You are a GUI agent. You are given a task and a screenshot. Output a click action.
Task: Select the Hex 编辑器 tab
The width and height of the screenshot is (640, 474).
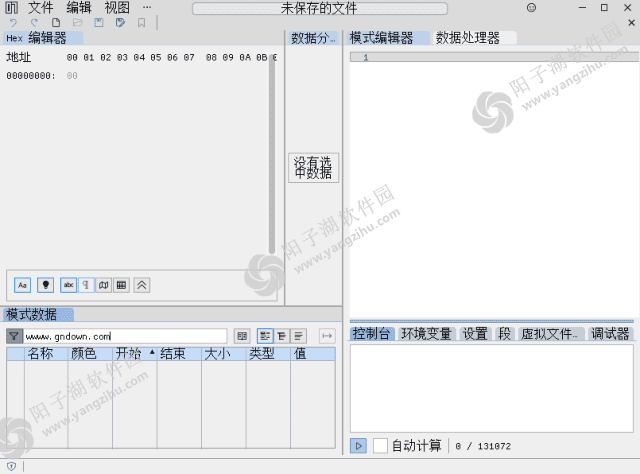point(43,38)
